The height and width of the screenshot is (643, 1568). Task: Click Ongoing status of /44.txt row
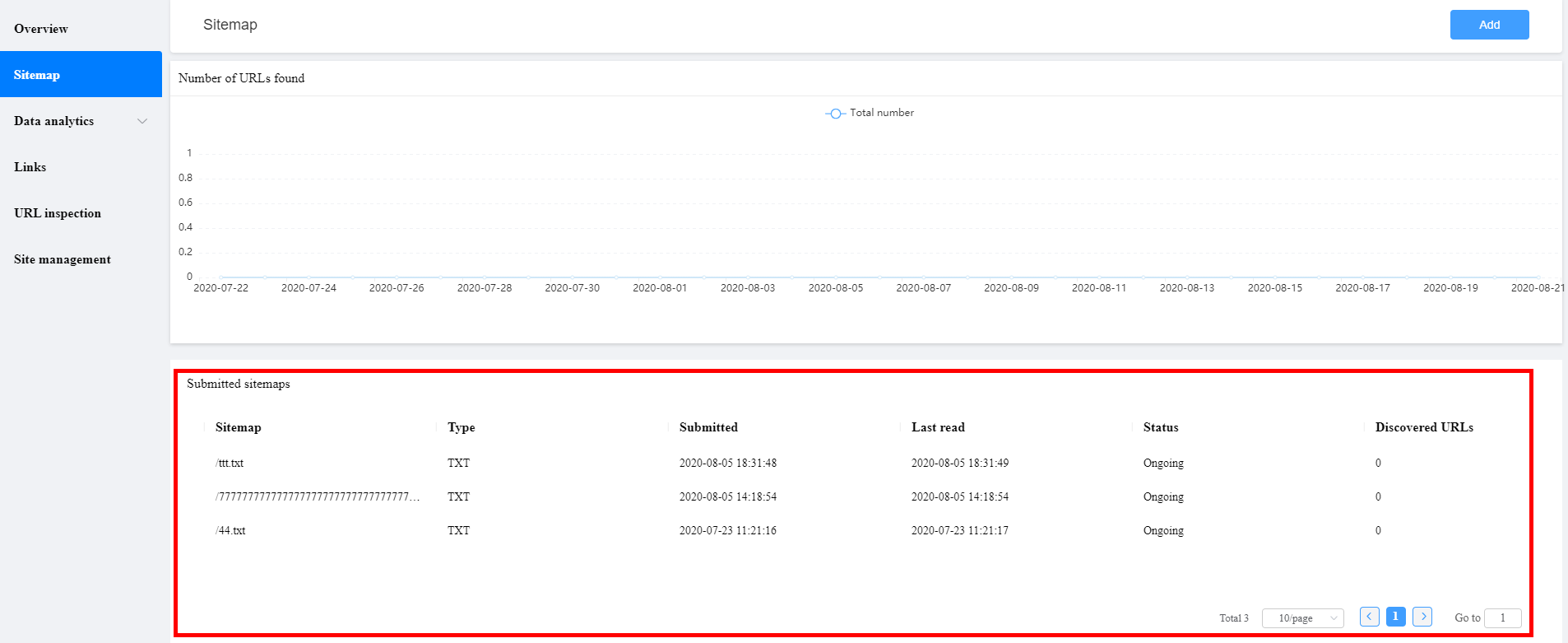click(1163, 531)
